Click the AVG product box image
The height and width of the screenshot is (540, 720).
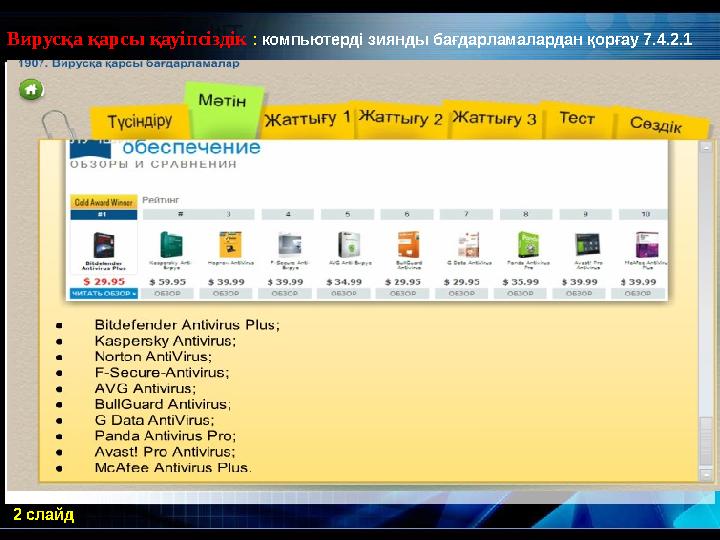point(349,245)
